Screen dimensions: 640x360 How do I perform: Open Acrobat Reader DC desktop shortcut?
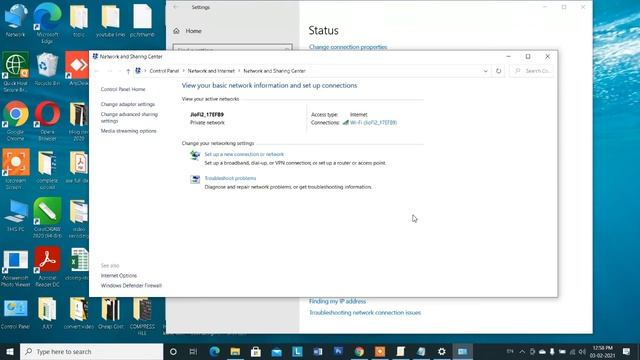click(47, 267)
